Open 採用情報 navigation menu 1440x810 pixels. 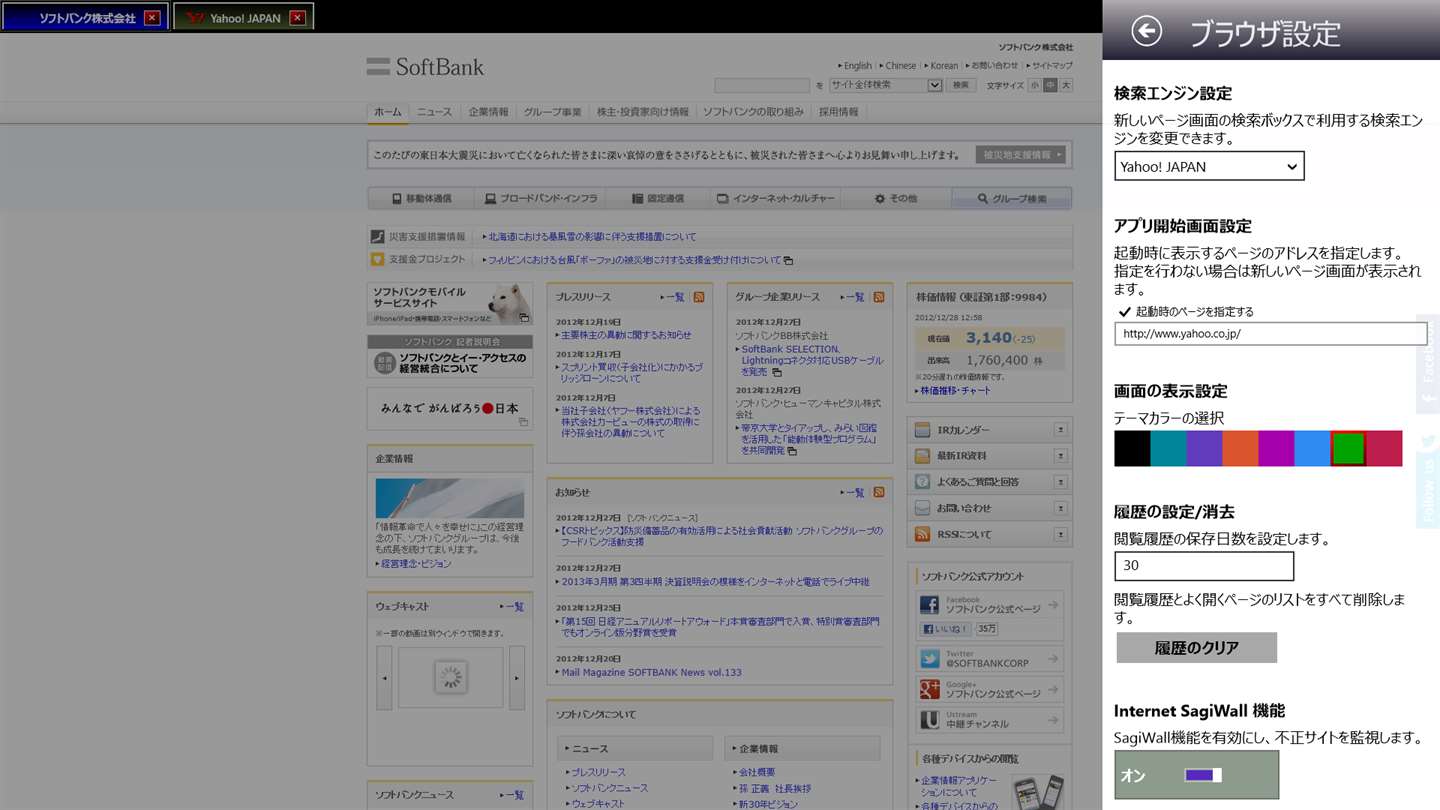point(838,112)
